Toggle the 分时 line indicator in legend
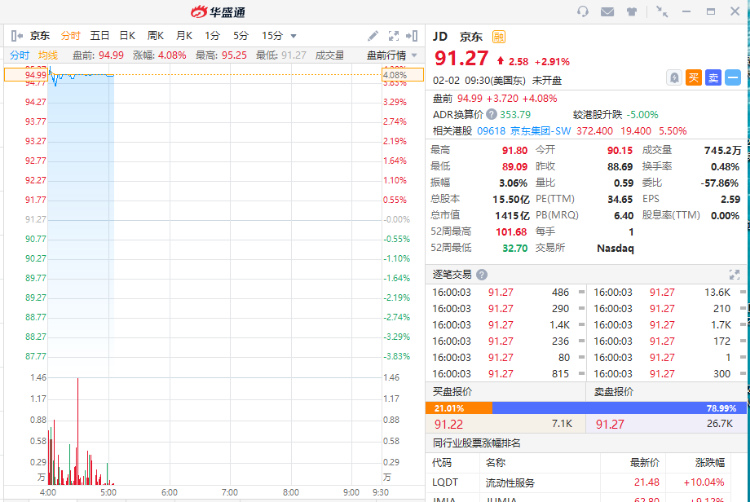Image resolution: width=750 pixels, height=502 pixels. point(19,55)
